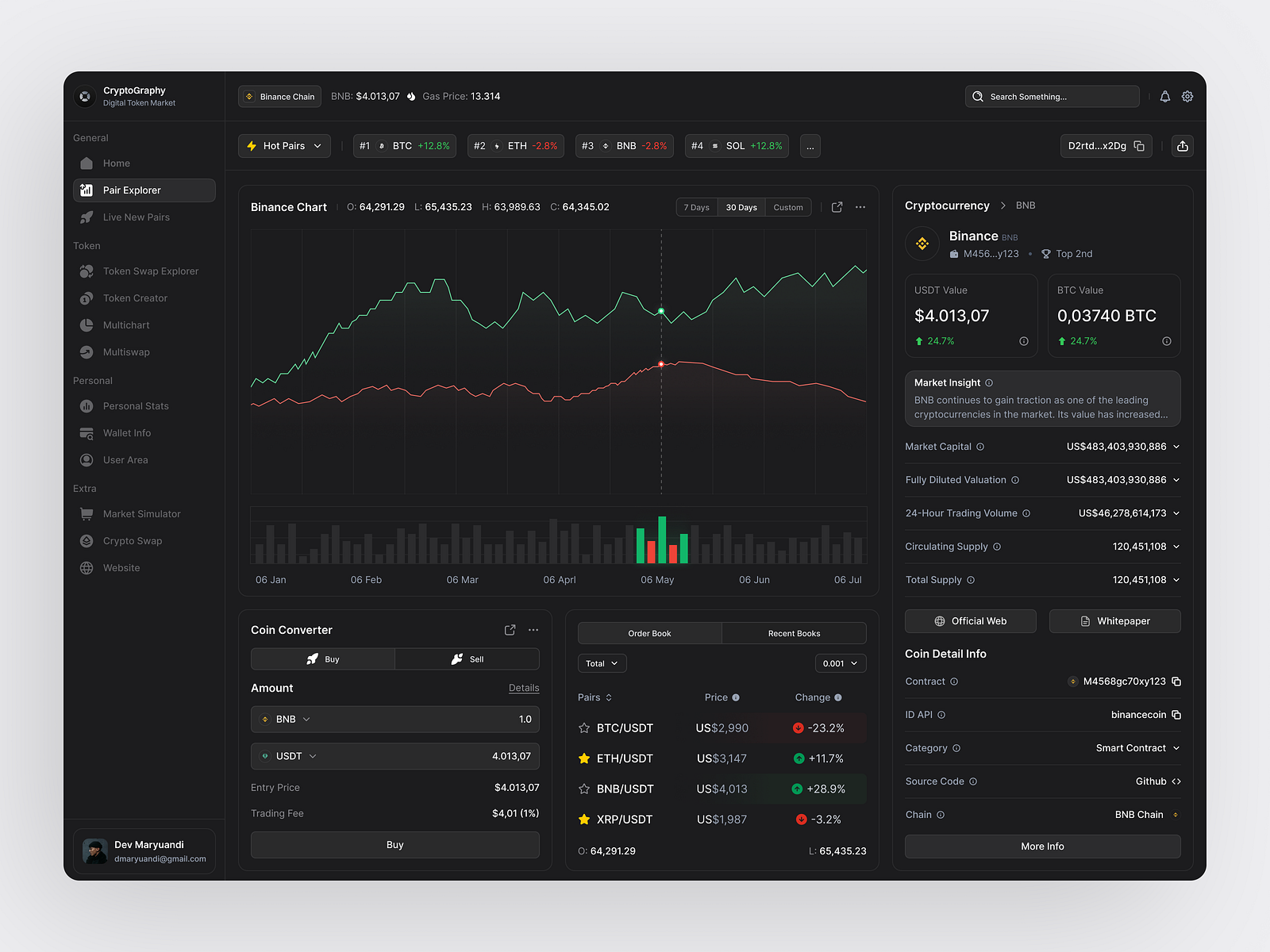Screen dimensions: 1270x952
Task: Open the notifications bell
Action: point(1164,96)
